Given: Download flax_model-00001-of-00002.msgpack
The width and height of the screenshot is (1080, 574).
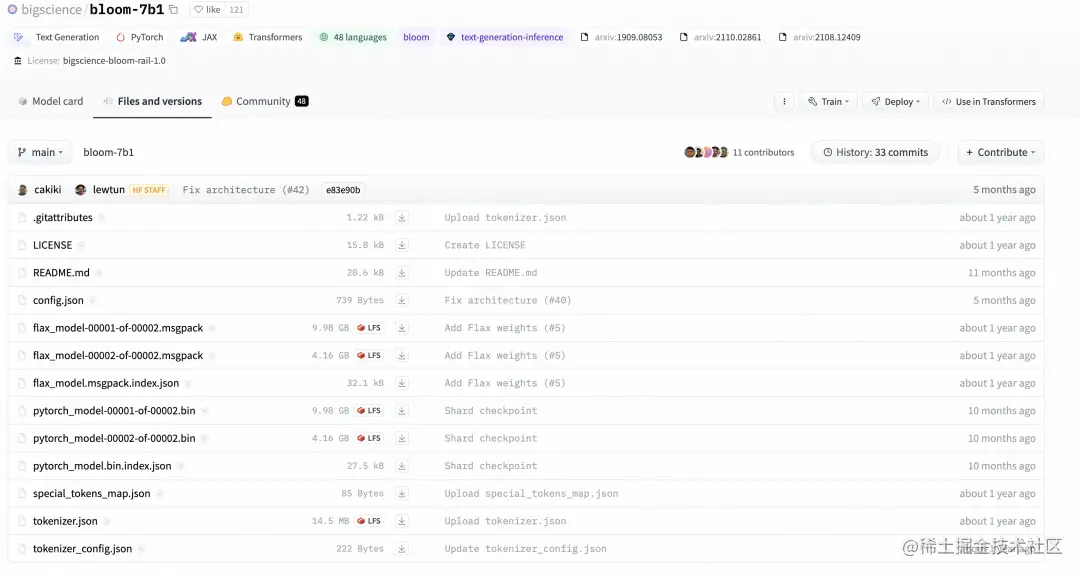Looking at the screenshot, I should (x=402, y=328).
